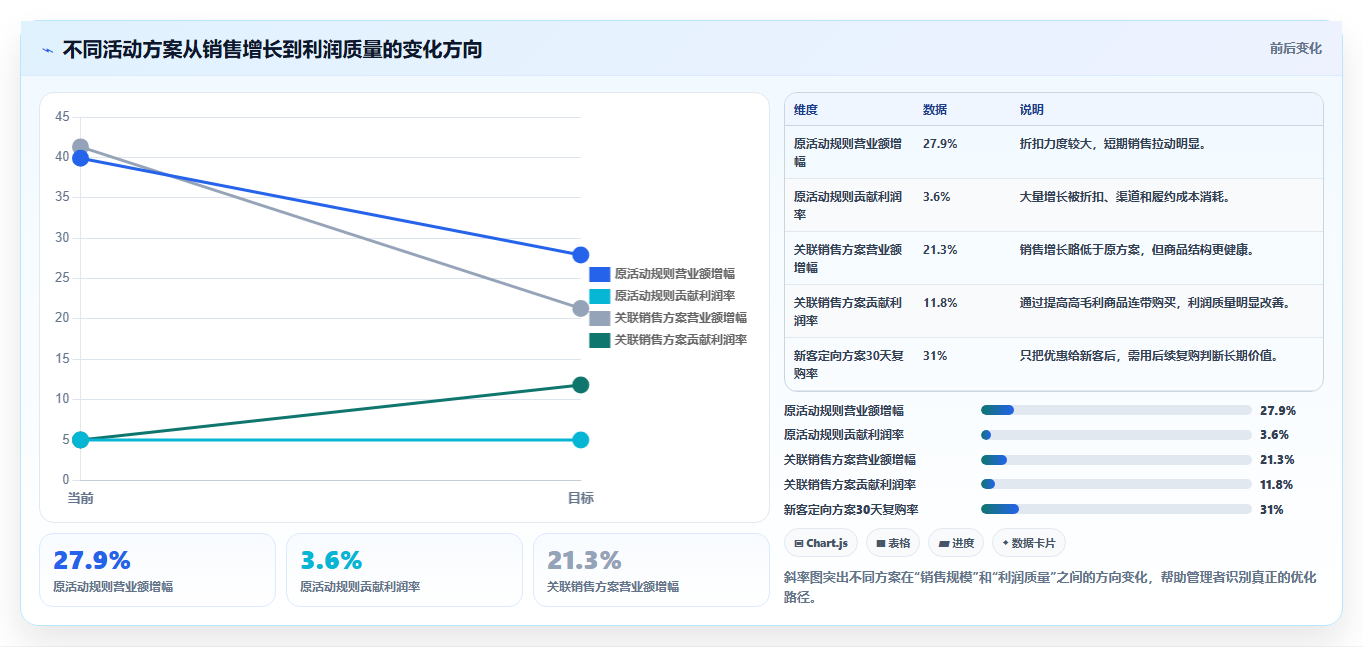Click the 数据 column header
The height and width of the screenshot is (647, 1363).
point(935,110)
